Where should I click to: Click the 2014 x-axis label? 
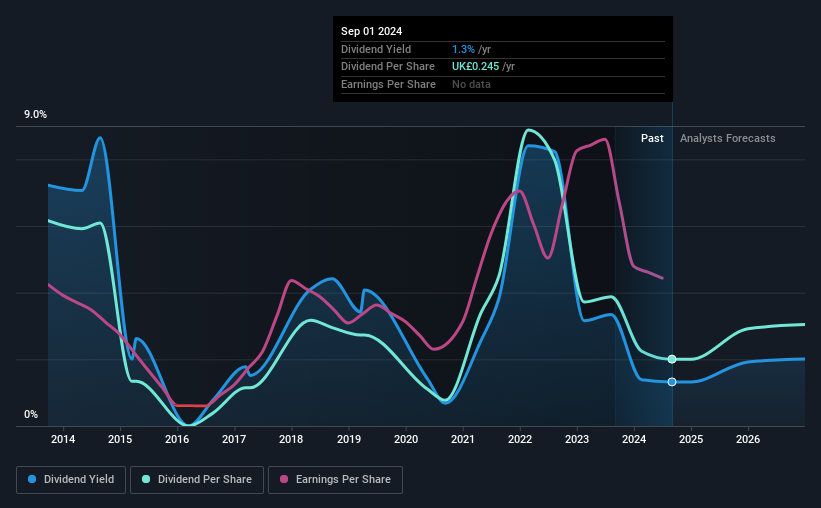click(x=63, y=439)
